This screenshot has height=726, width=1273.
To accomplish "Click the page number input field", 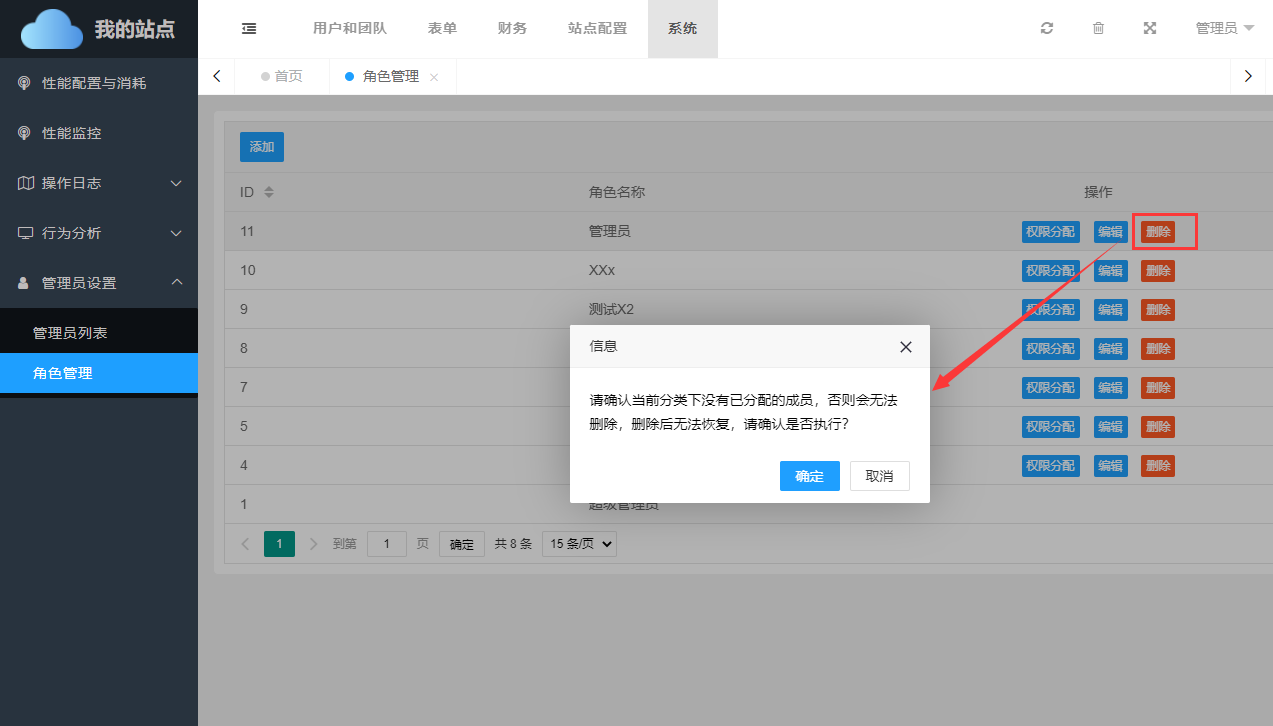I will coord(387,544).
